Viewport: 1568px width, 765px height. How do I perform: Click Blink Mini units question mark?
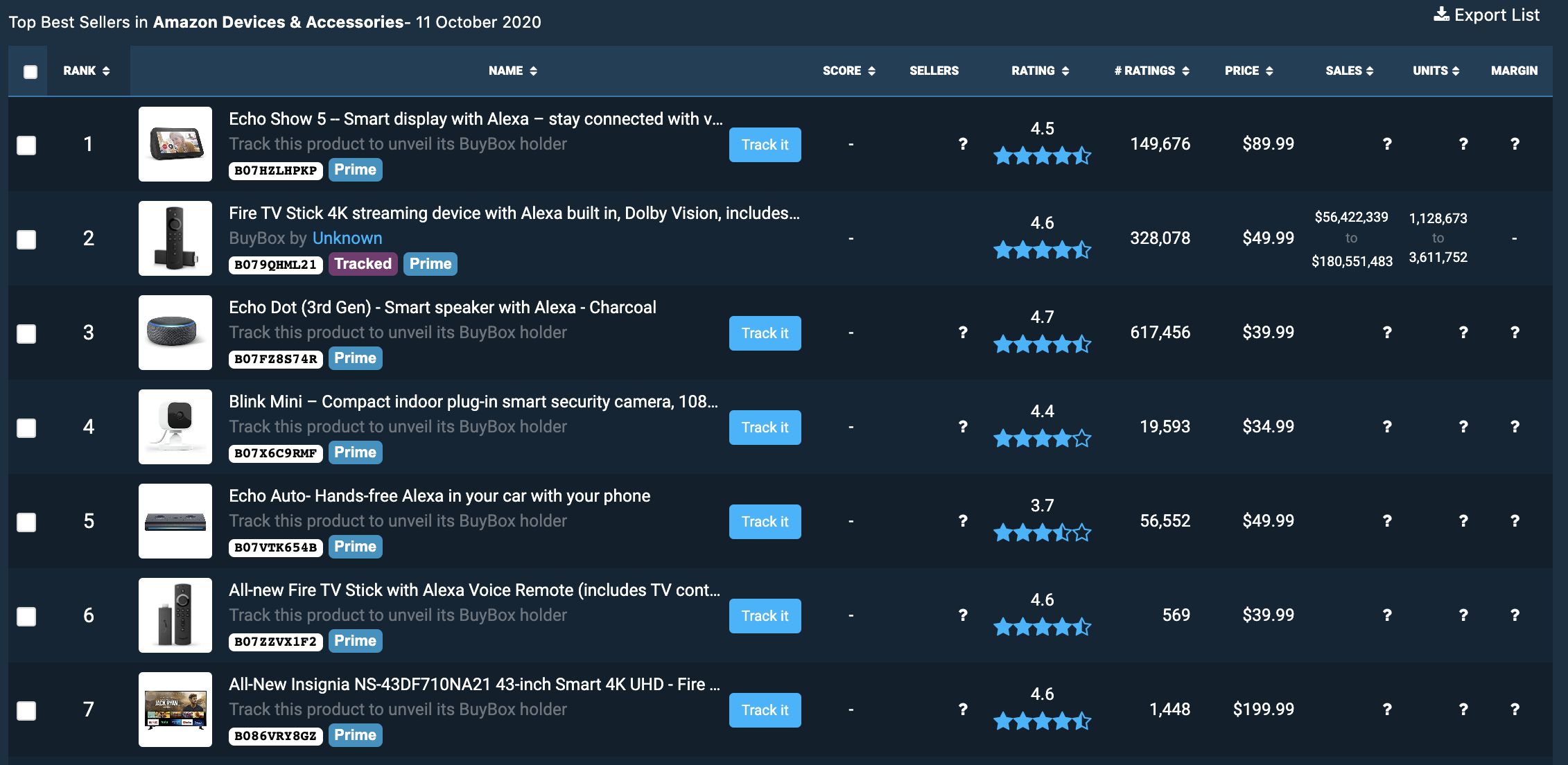point(1463,427)
